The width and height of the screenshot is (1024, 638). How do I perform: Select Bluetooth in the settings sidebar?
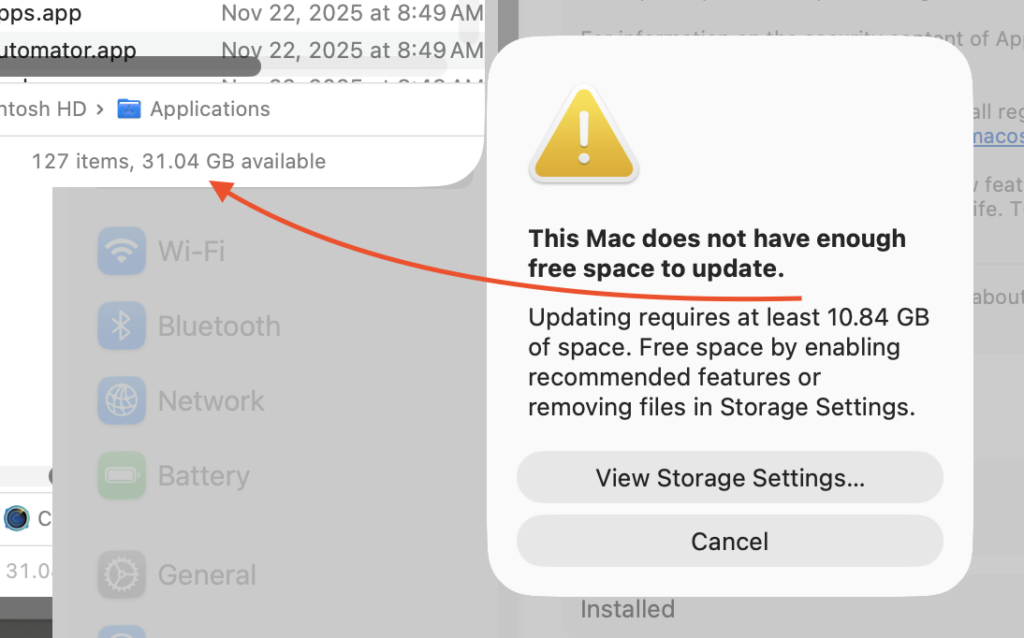click(218, 326)
